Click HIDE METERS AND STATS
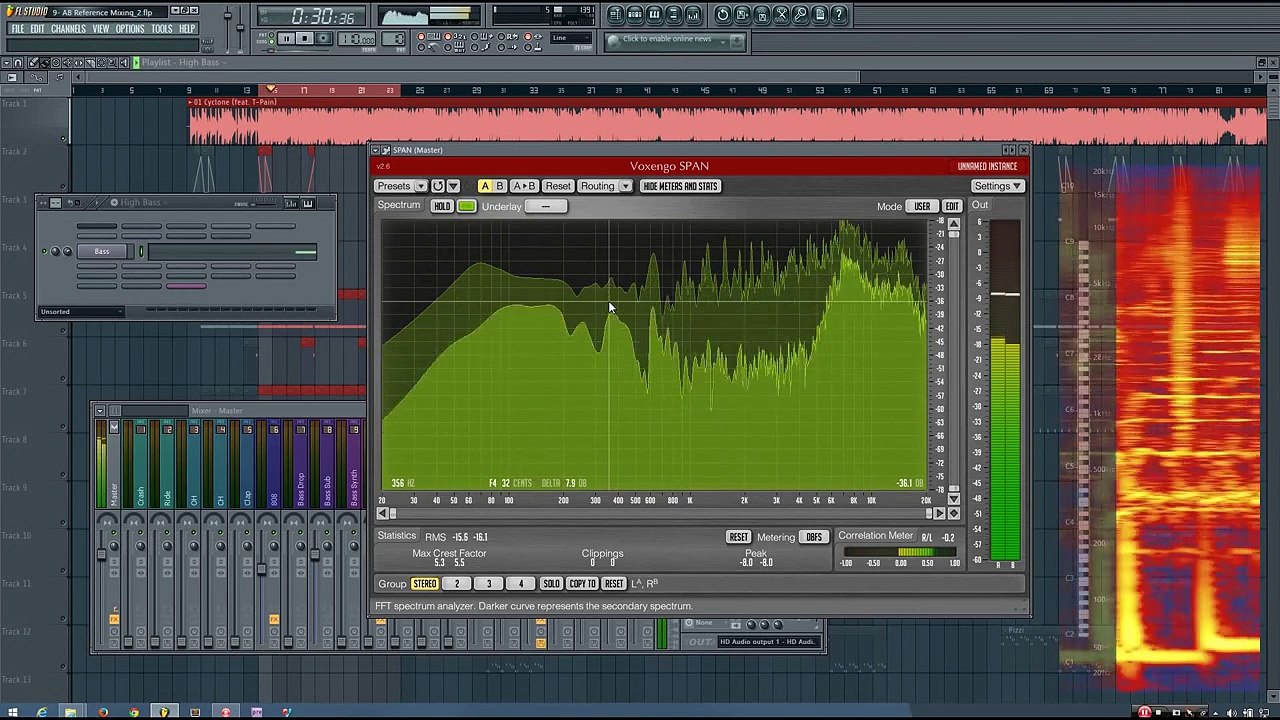 pos(681,186)
